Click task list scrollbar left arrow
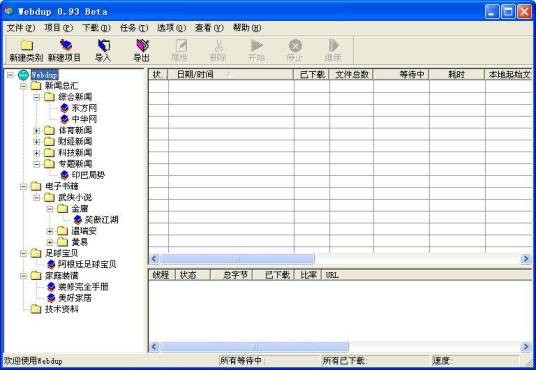 [154, 259]
